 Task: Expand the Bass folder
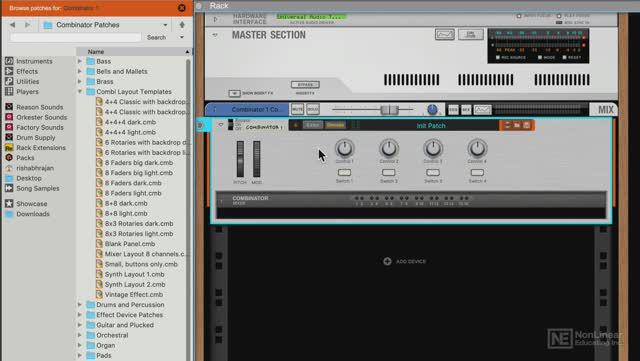[x=80, y=61]
